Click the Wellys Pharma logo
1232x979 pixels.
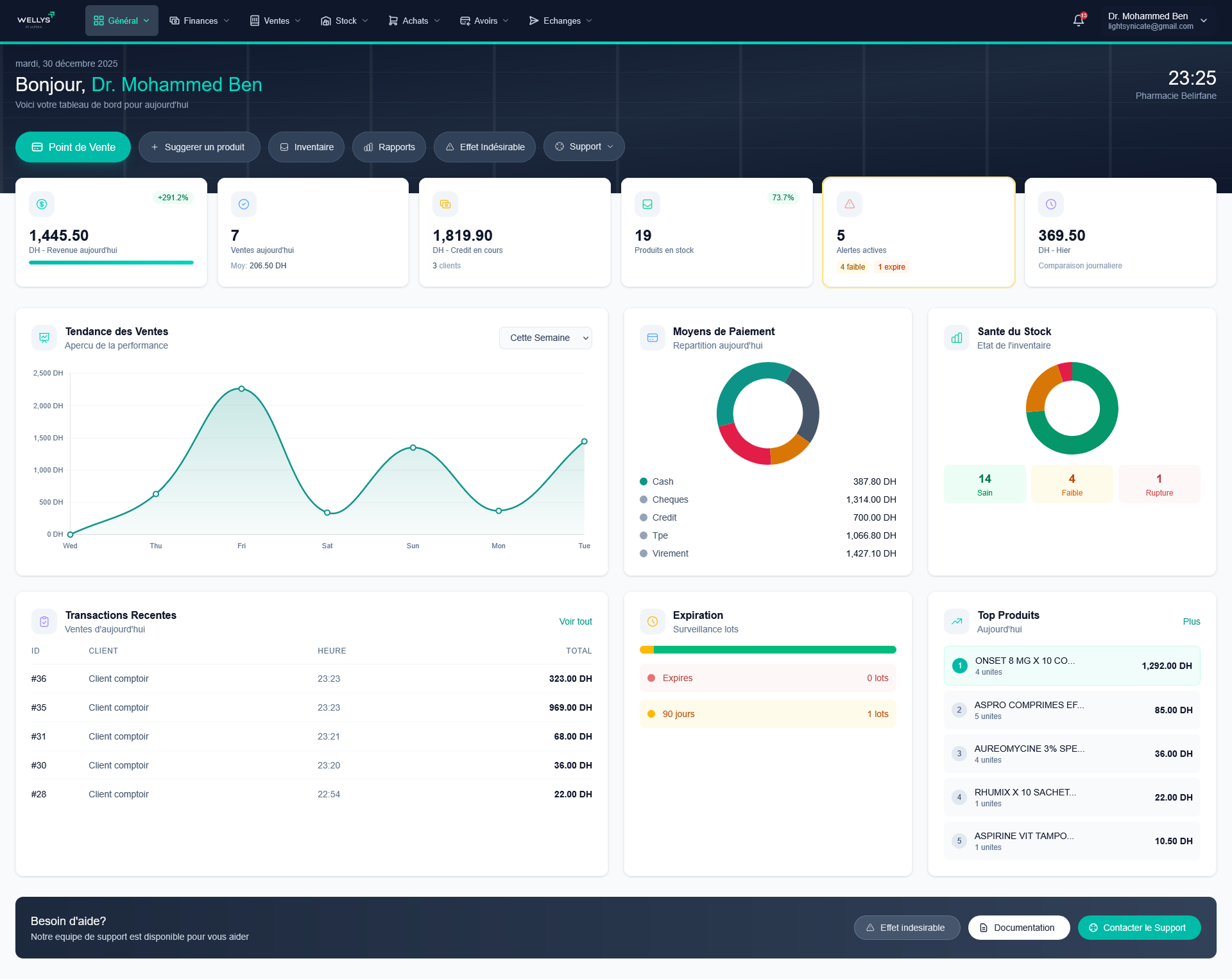[x=35, y=21]
